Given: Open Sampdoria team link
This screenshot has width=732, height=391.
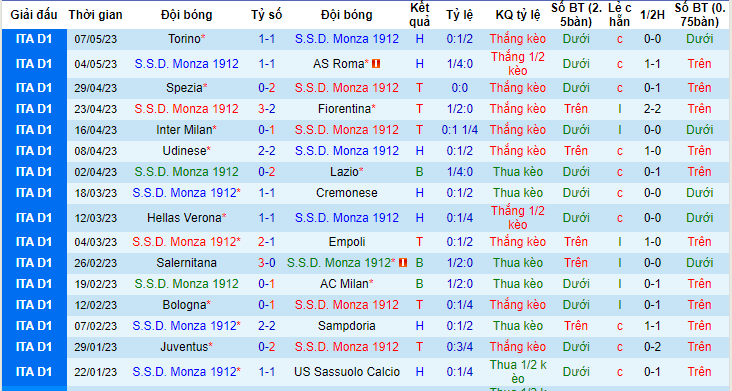Looking at the screenshot, I should pos(346,326).
